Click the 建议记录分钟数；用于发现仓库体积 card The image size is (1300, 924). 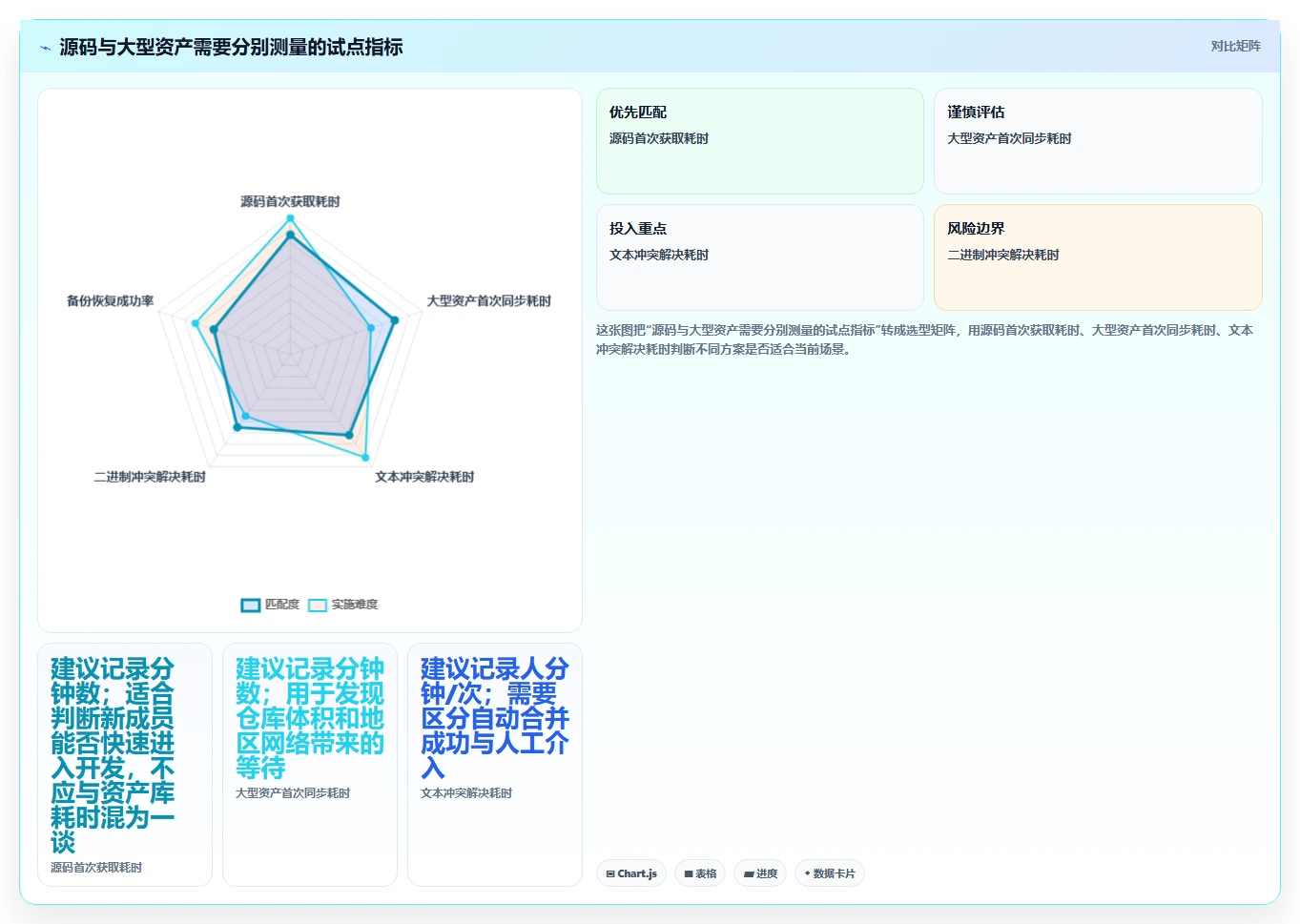pyautogui.click(x=310, y=765)
